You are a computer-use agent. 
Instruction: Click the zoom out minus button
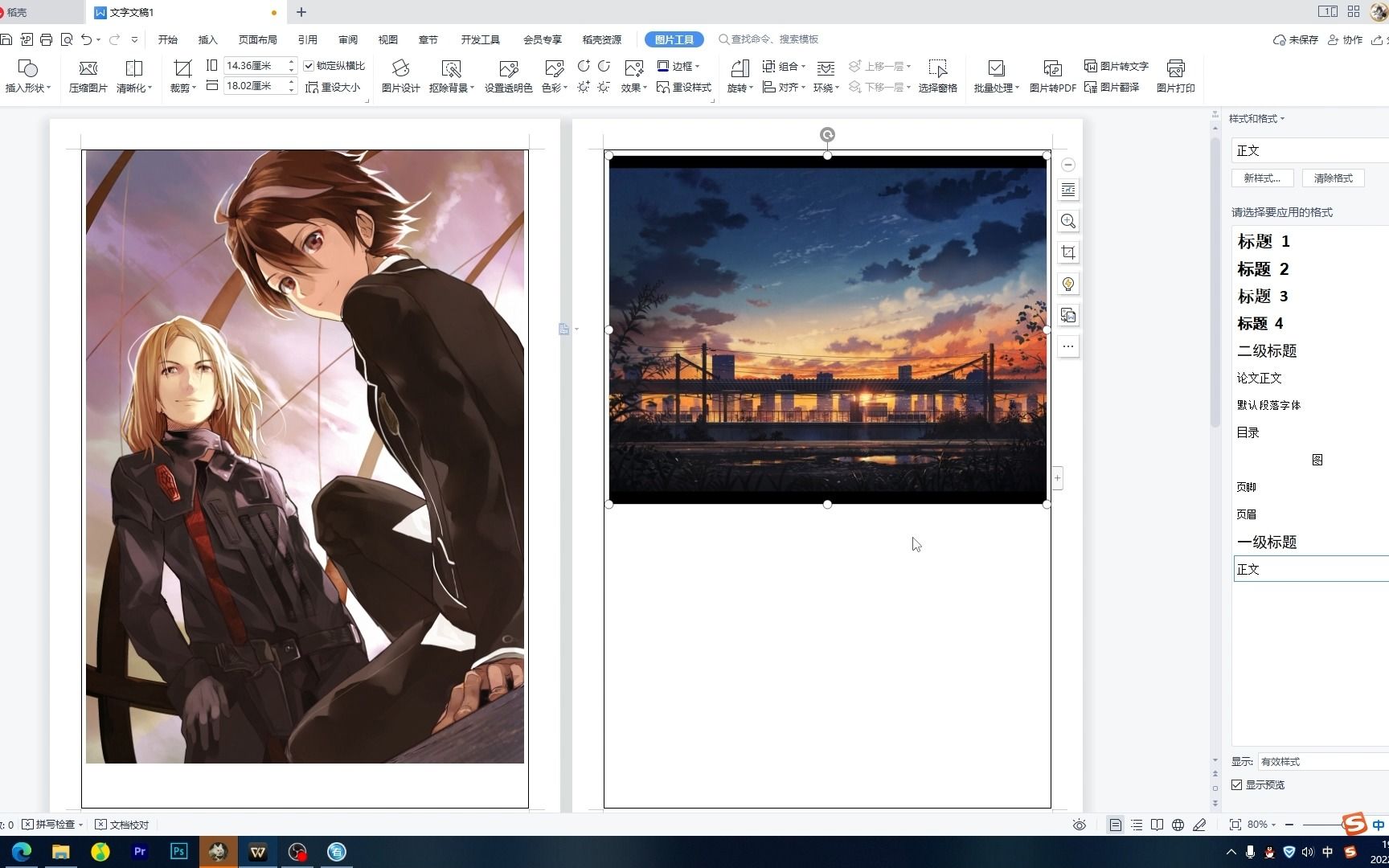pos(1289,825)
